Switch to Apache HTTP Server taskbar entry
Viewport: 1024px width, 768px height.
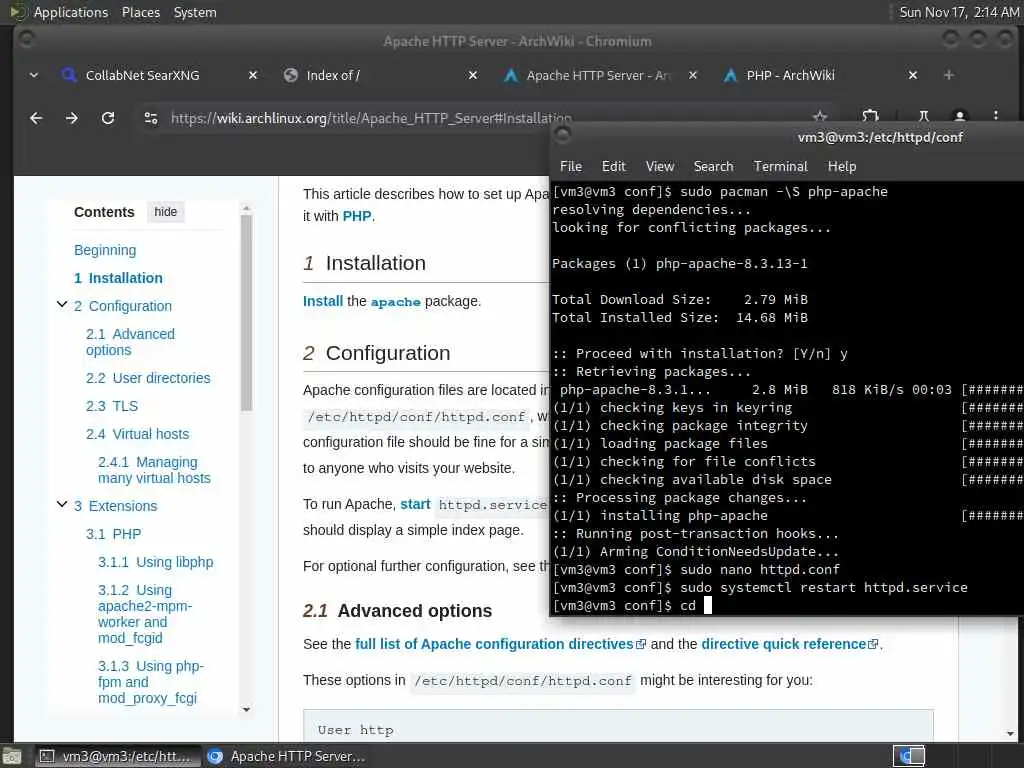click(287, 756)
